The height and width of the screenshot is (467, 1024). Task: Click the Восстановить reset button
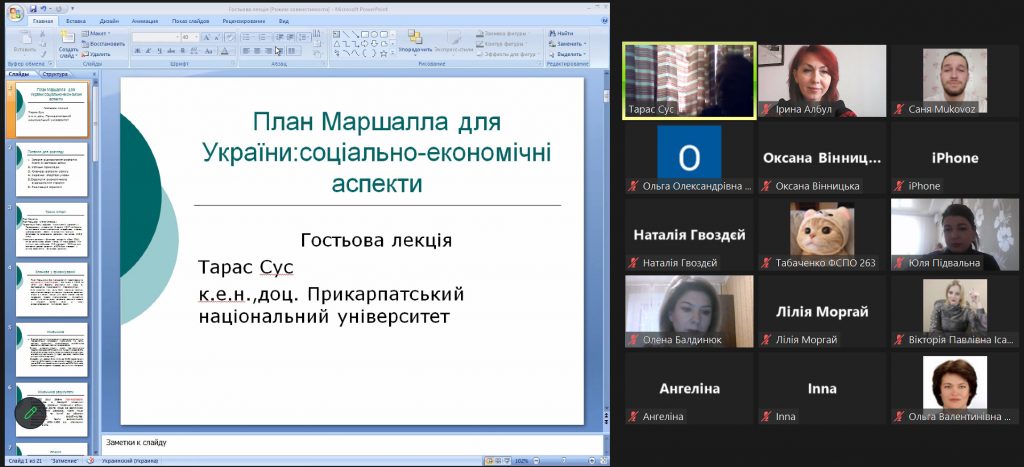(105, 44)
